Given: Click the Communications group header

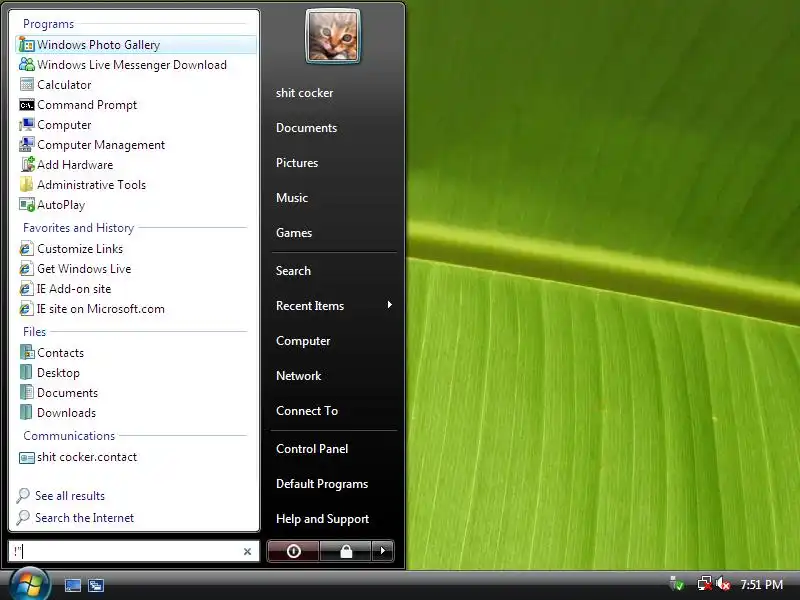Looking at the screenshot, I should pos(69,436).
